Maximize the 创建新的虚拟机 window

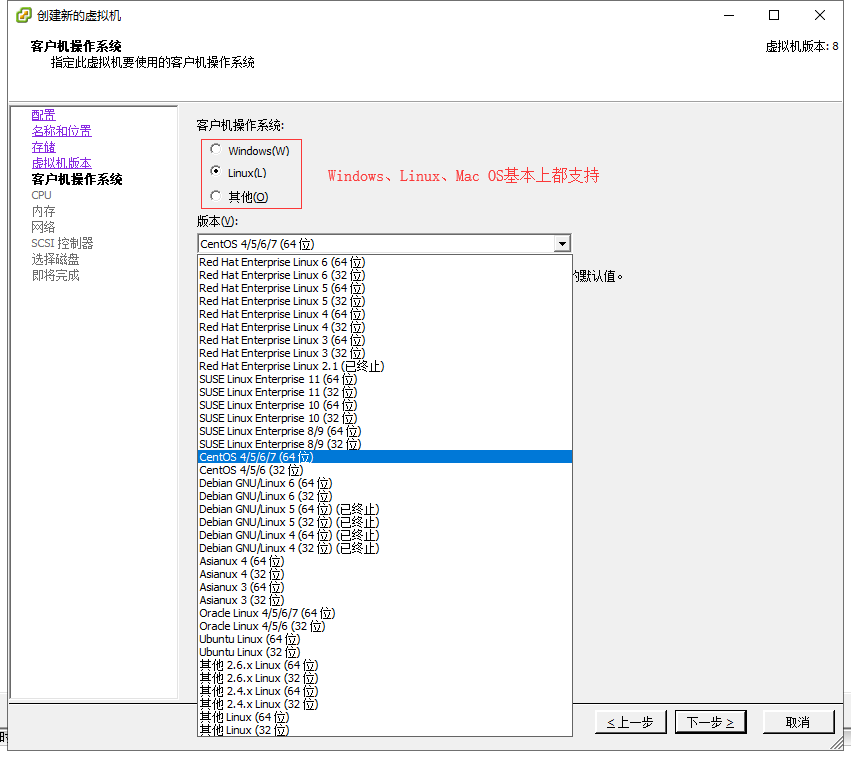click(774, 15)
